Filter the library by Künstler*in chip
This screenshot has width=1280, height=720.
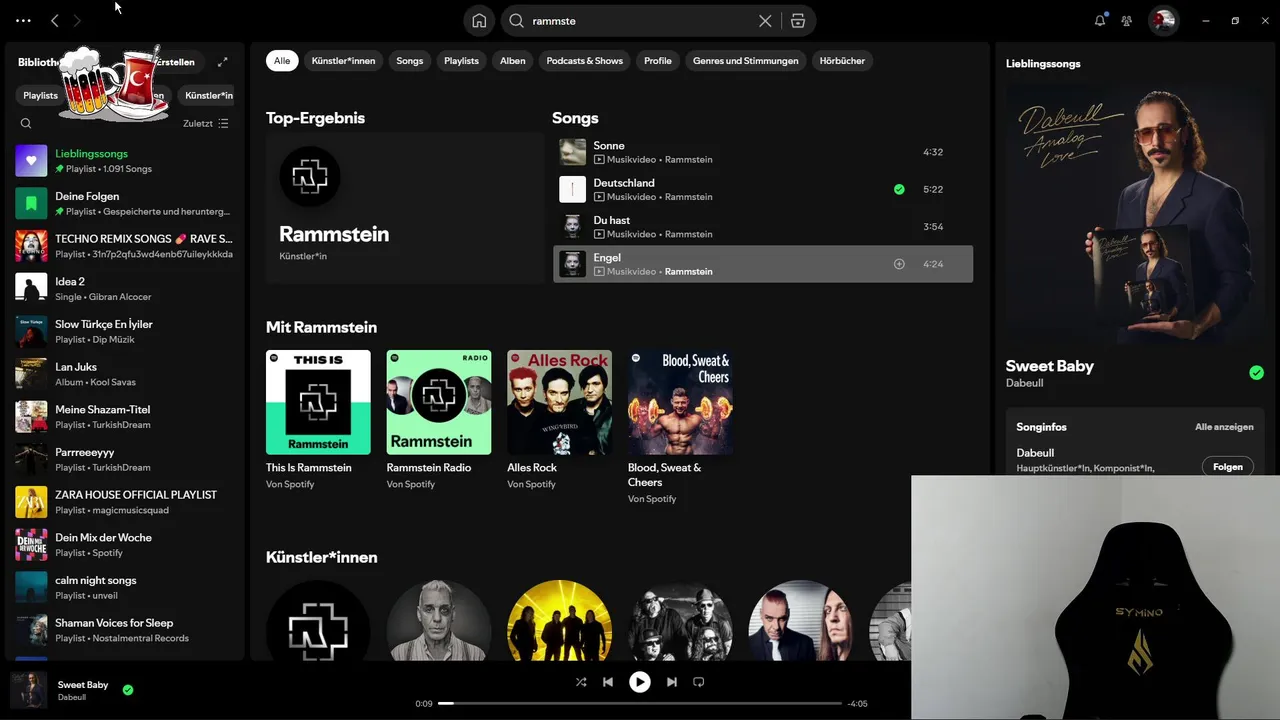tap(209, 96)
